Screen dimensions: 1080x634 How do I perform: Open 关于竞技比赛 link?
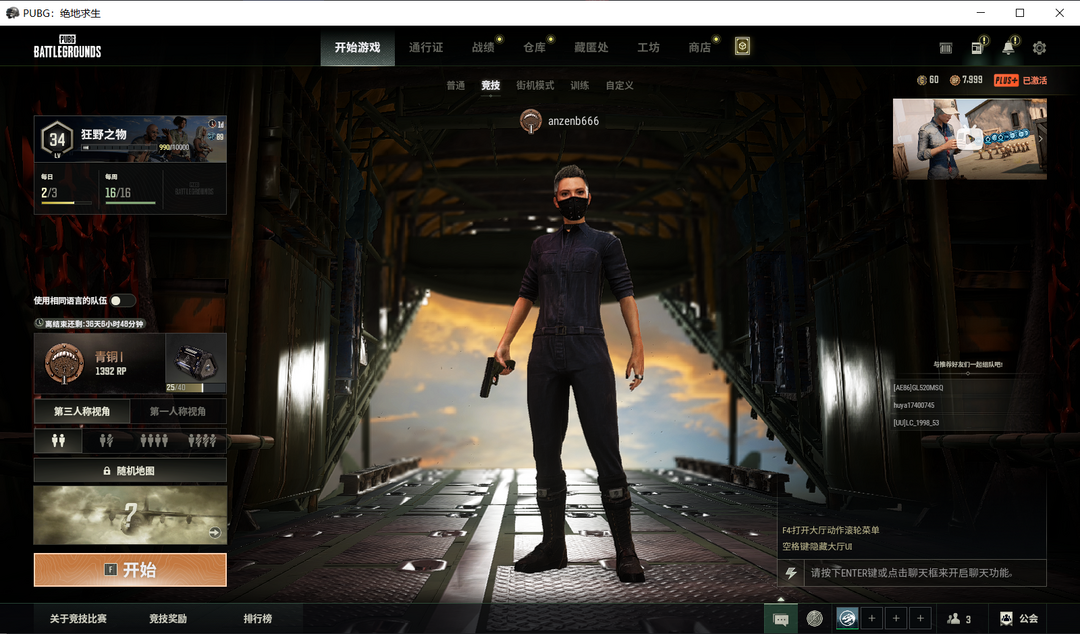[x=78, y=619]
